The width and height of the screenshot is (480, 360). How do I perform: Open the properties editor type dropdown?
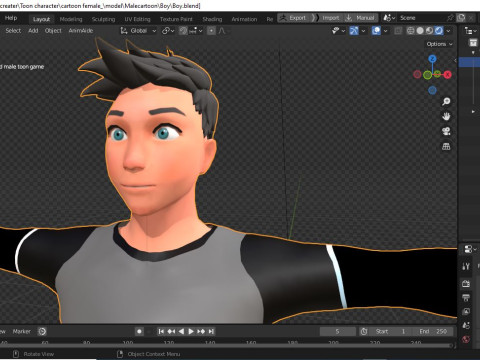pos(470,249)
